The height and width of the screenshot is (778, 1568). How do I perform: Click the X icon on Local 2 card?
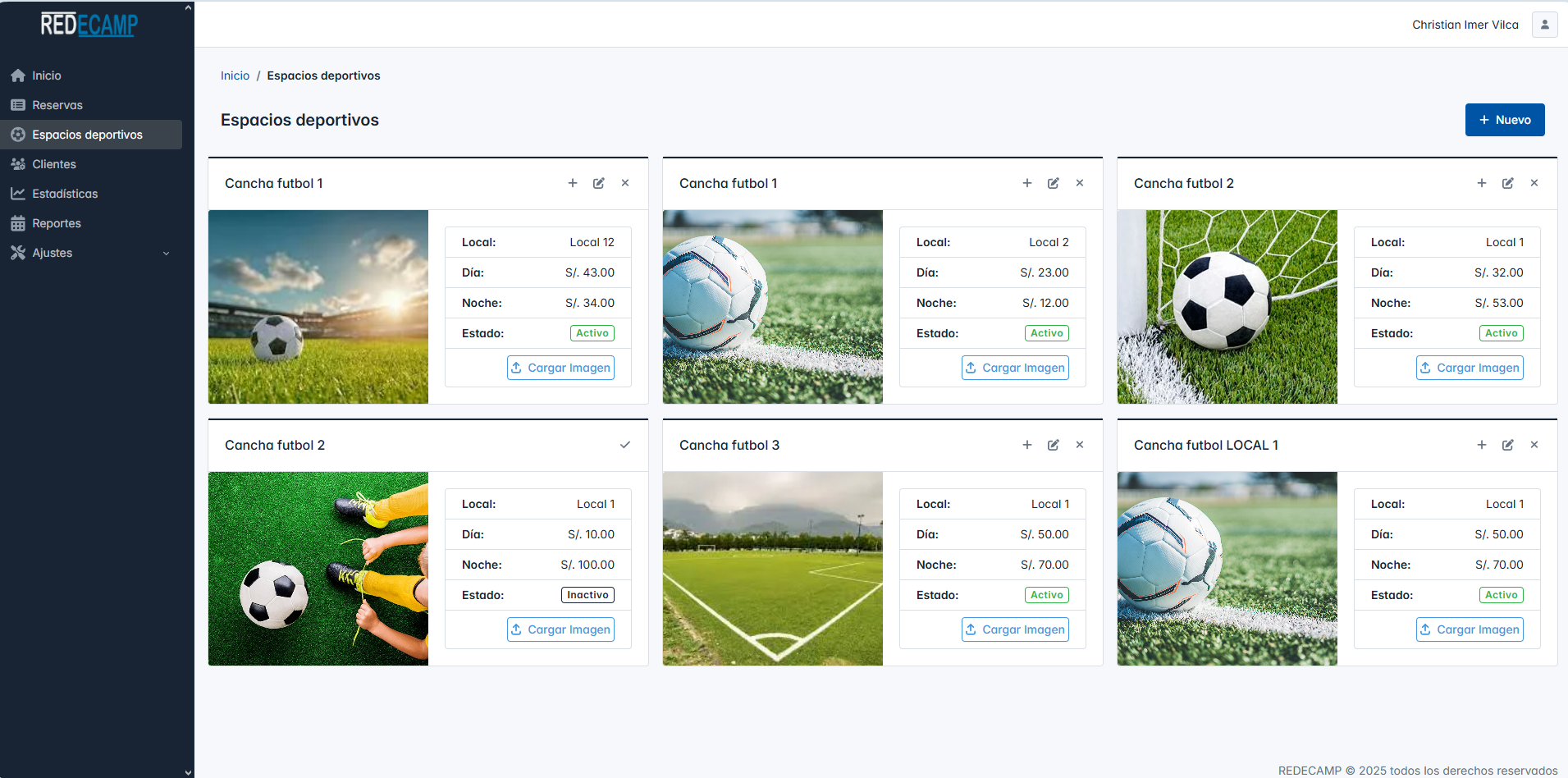point(1079,183)
